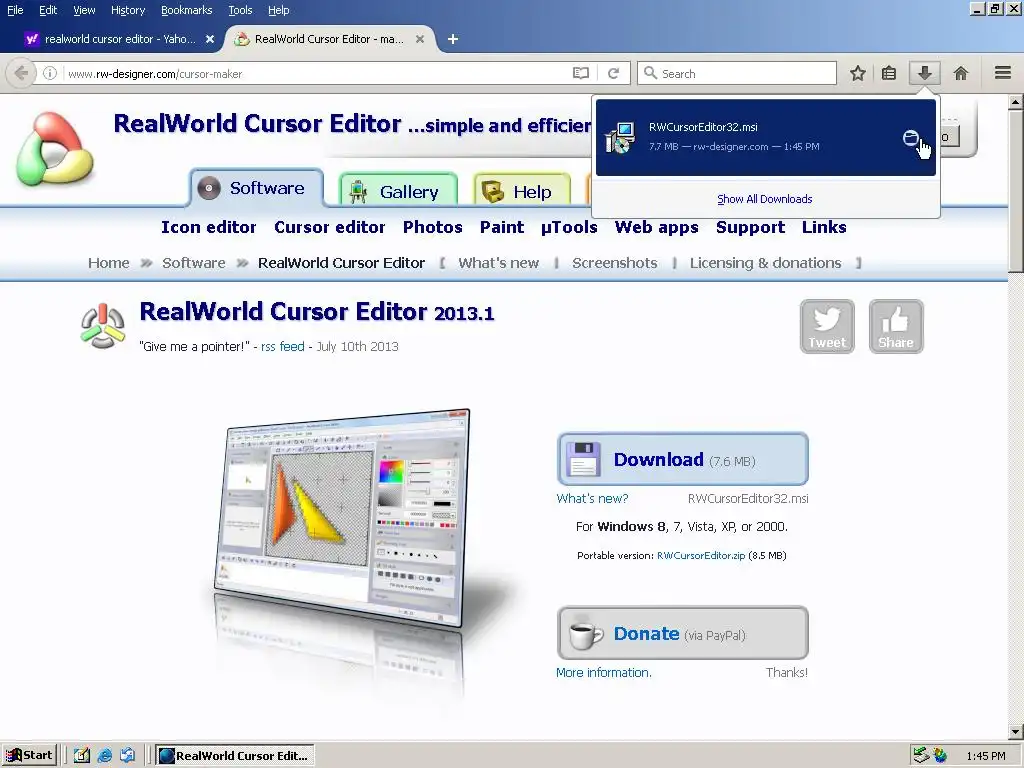Viewport: 1024px width, 768px height.
Task: Click the Links navigation link
Action: [x=824, y=227]
